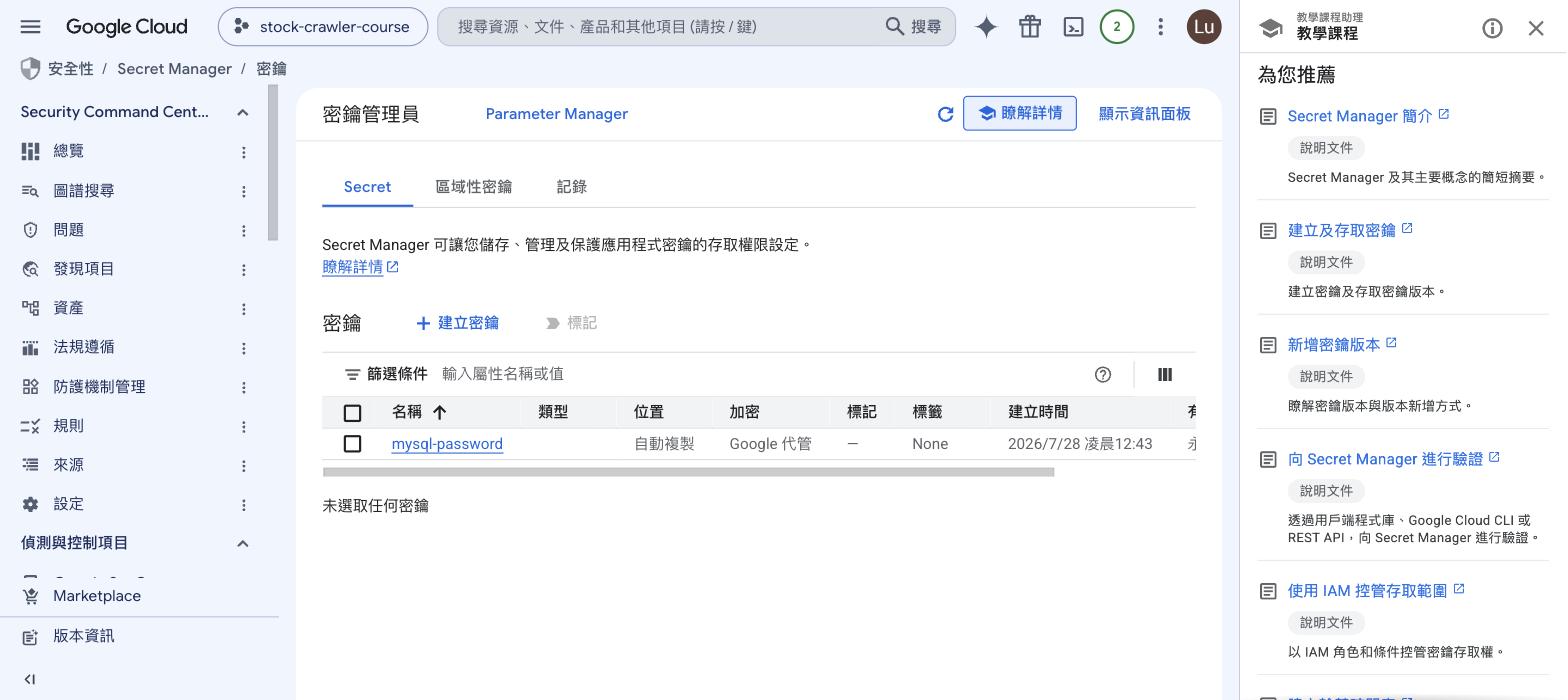Open the main navigation hamburger menu
Image resolution: width=1568 pixels, height=700 pixels.
(x=30, y=27)
